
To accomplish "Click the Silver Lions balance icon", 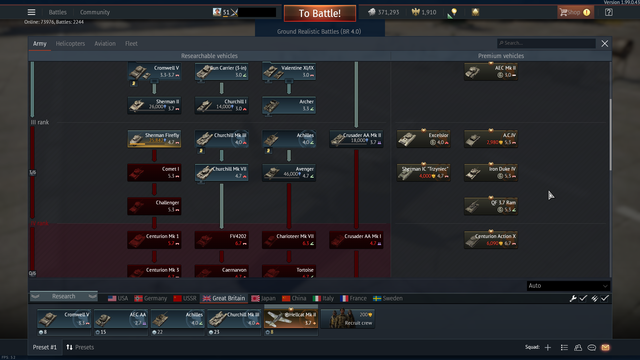I will point(371,12).
